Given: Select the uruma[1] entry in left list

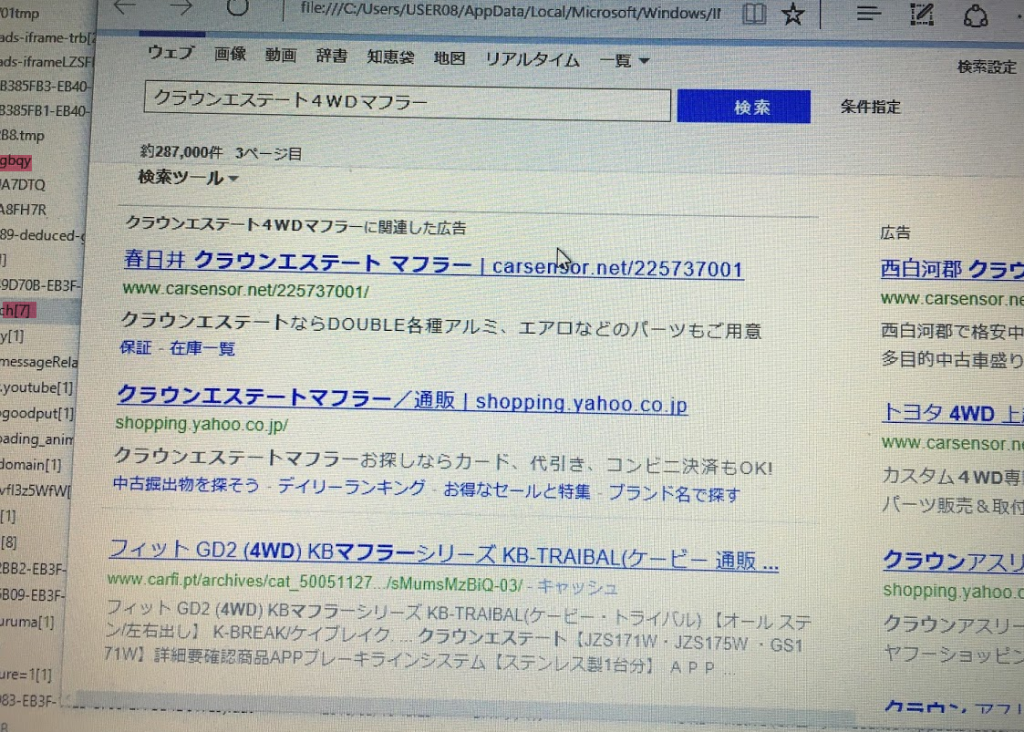Looking at the screenshot, I should pyautogui.click(x=27, y=622).
